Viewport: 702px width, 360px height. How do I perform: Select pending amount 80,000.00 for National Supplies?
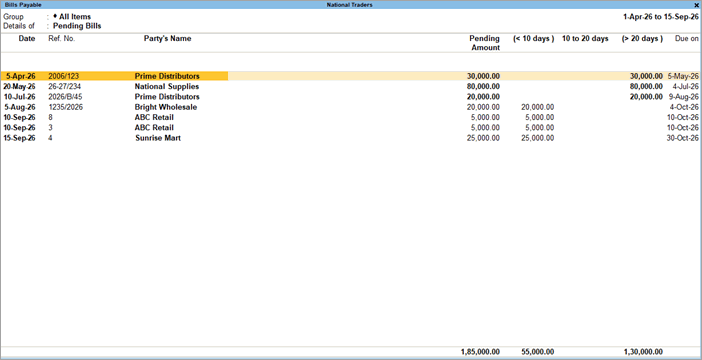[483, 86]
